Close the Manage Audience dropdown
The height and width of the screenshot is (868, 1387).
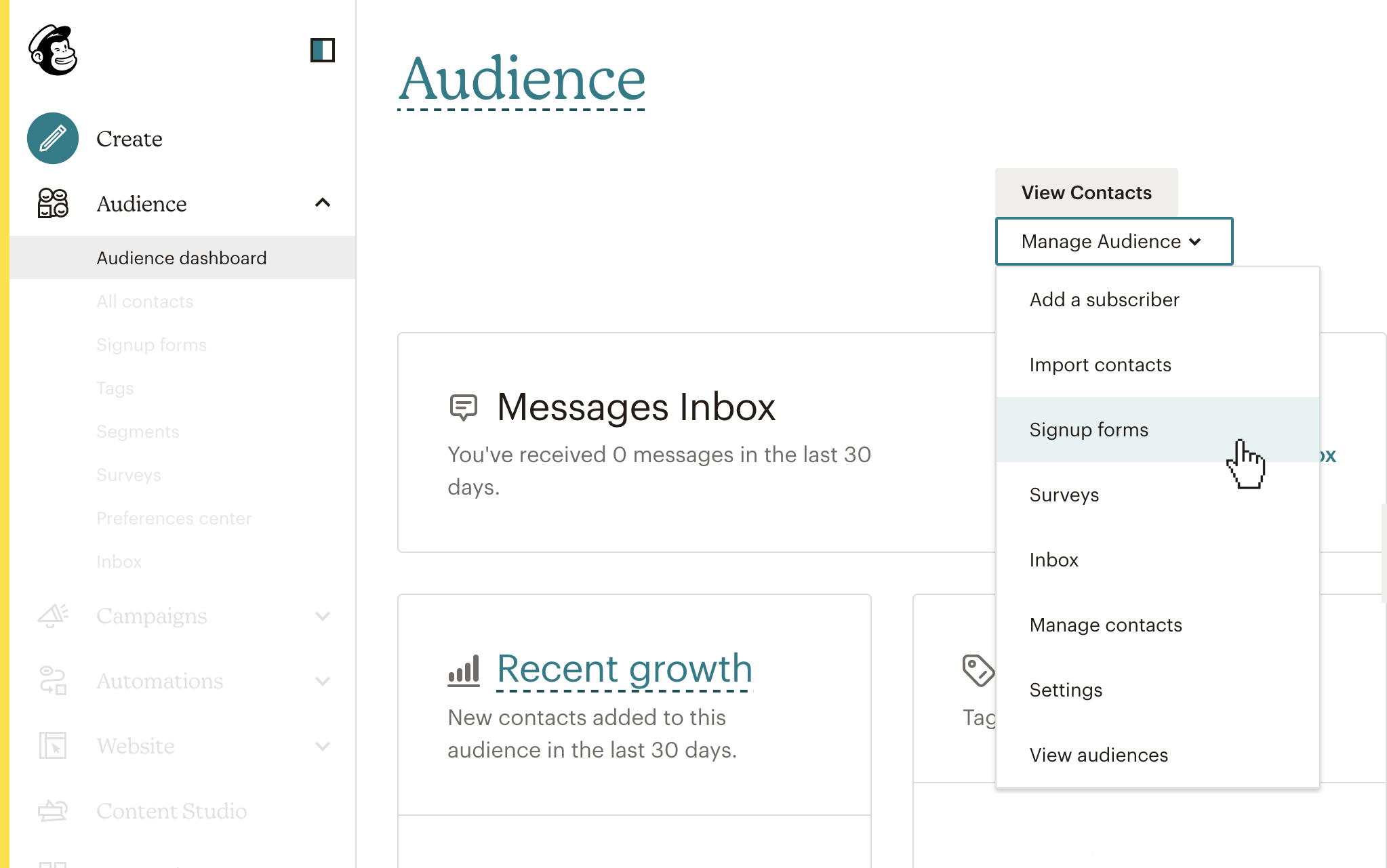coord(1113,241)
